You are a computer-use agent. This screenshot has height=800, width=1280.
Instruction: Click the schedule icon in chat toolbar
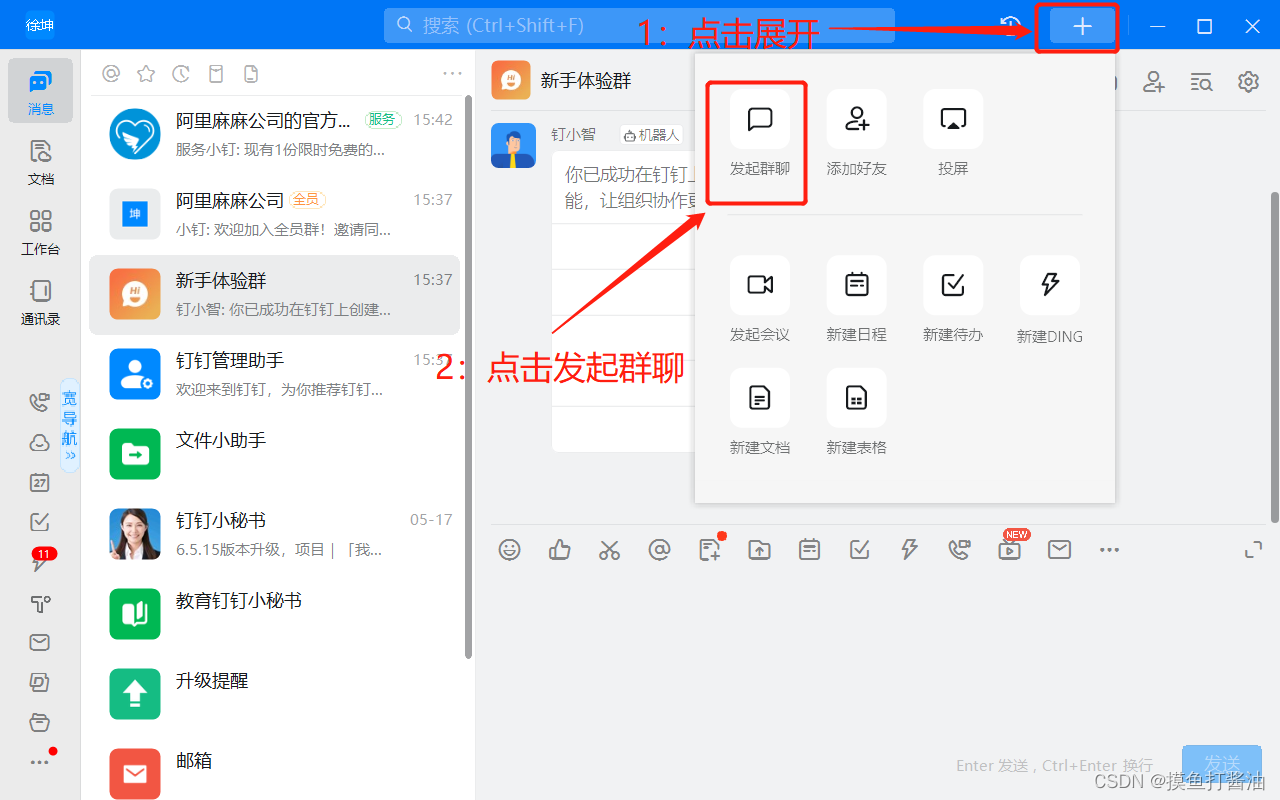[x=810, y=549]
